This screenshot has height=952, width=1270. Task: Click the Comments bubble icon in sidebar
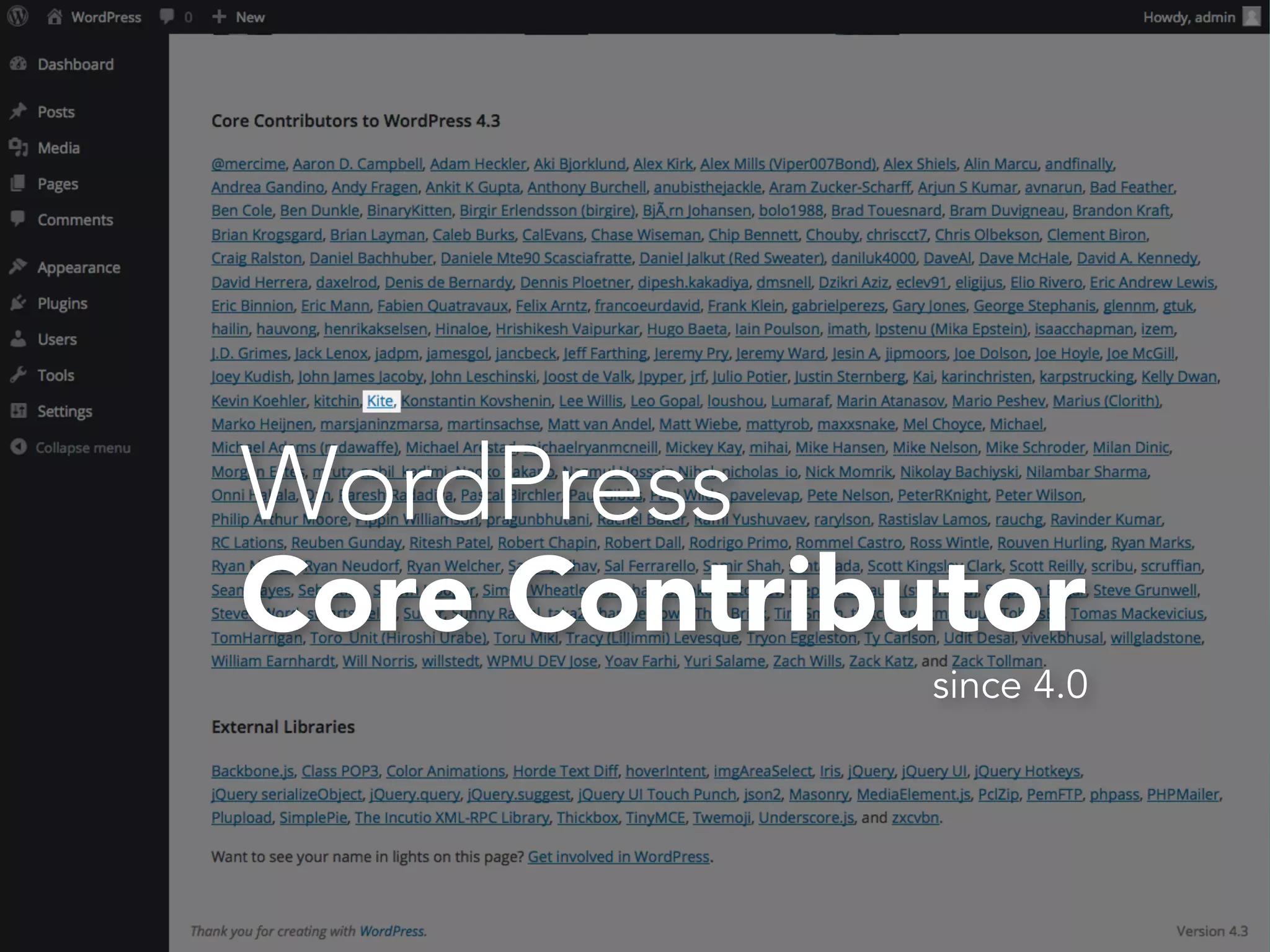click(19, 218)
